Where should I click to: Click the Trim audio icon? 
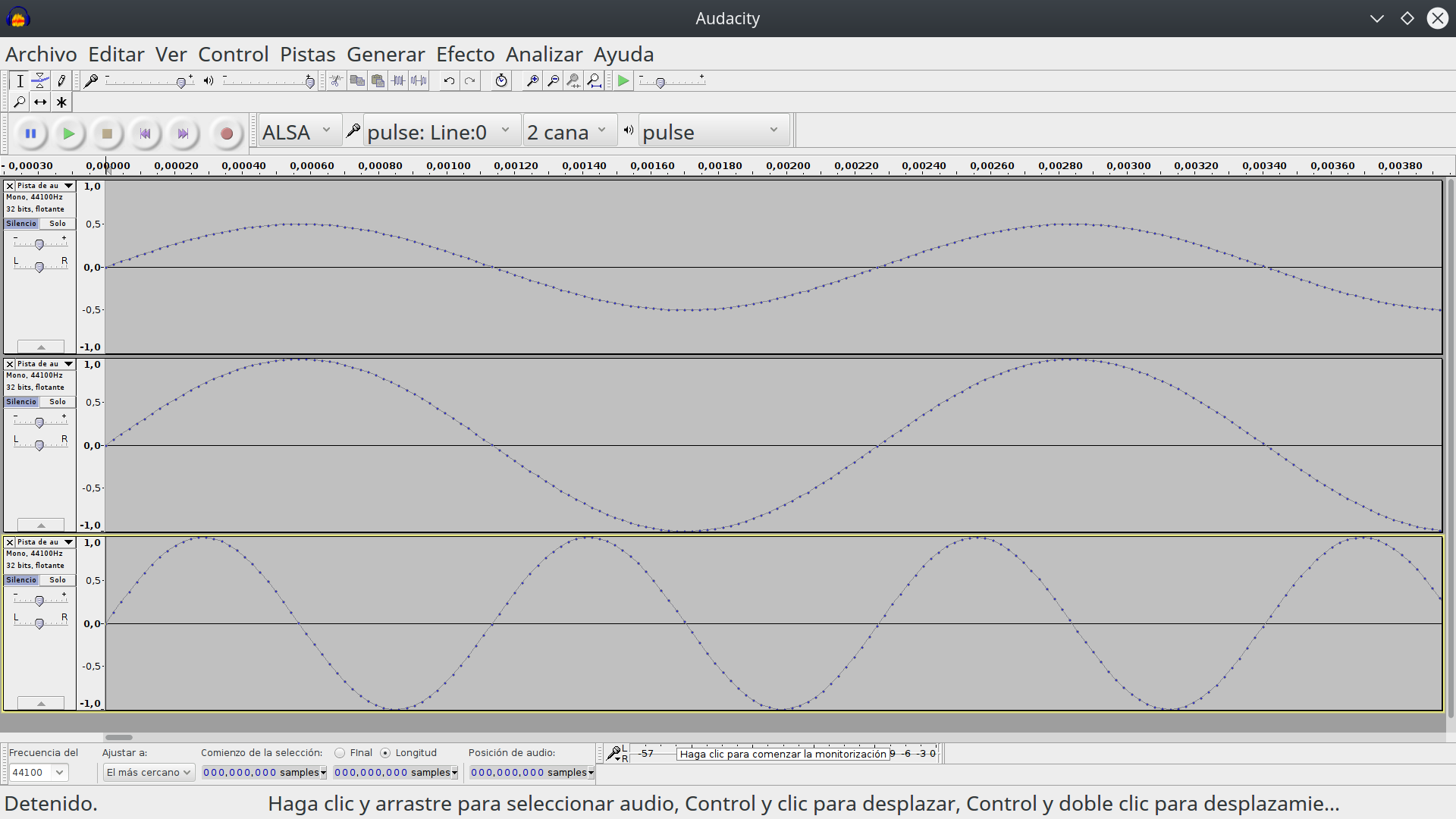[398, 81]
